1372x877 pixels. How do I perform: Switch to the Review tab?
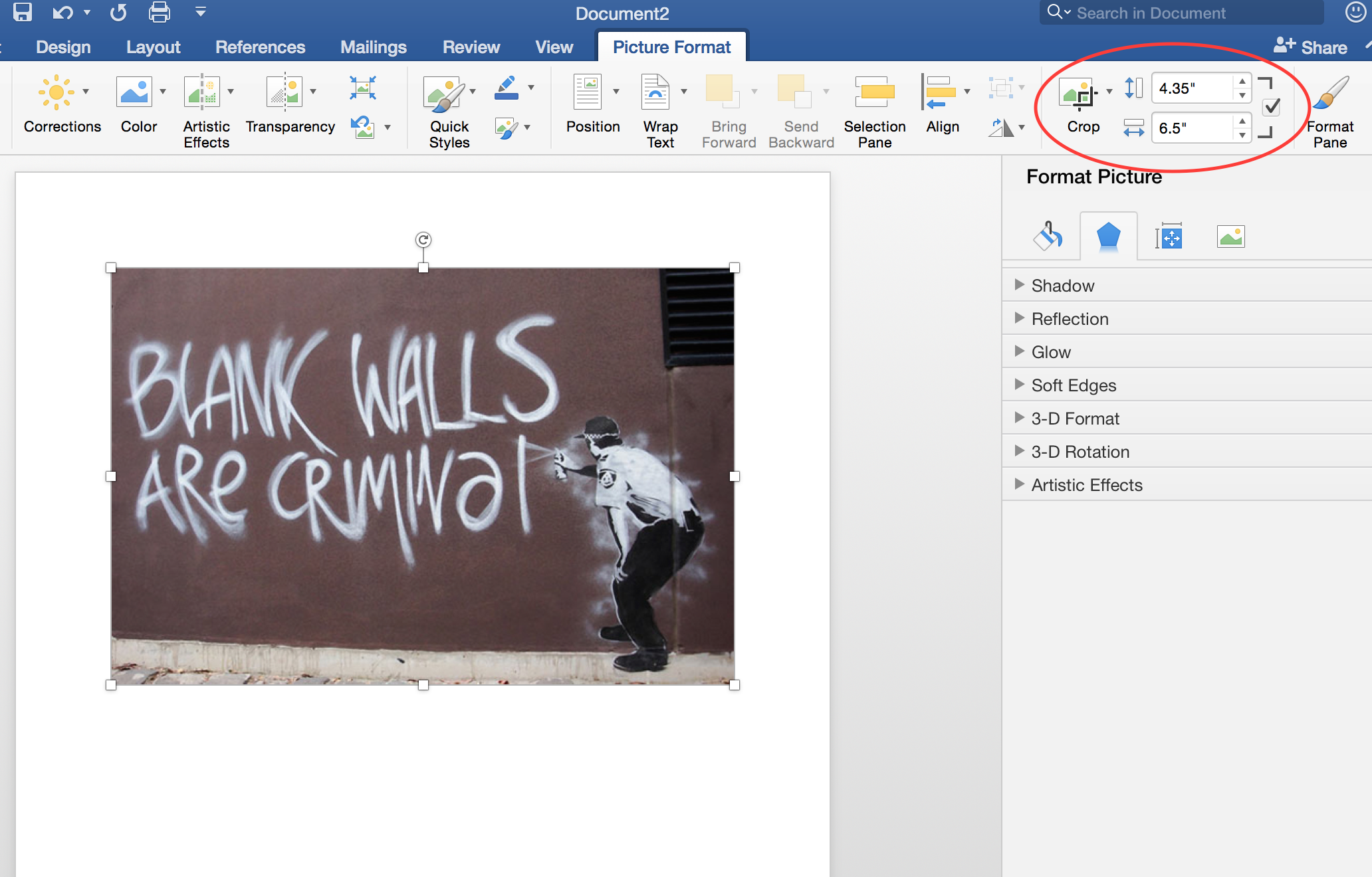(x=471, y=47)
